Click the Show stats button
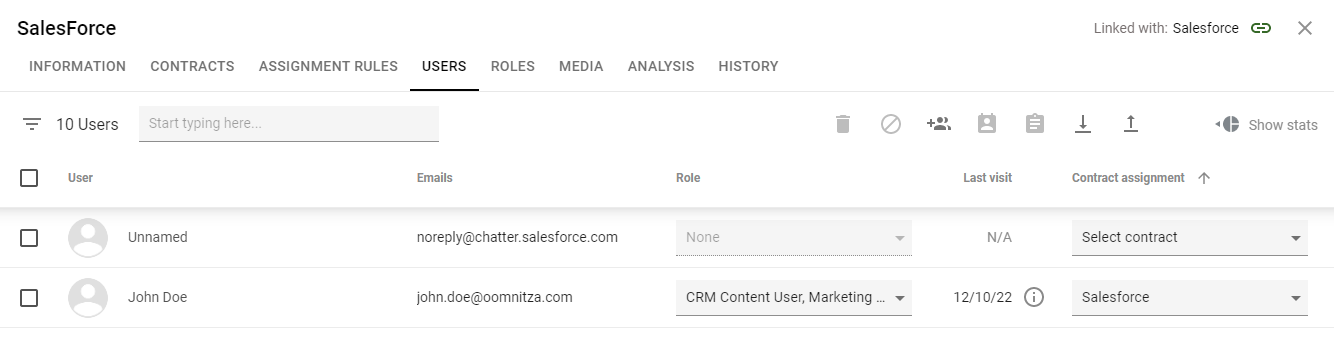 point(1266,124)
